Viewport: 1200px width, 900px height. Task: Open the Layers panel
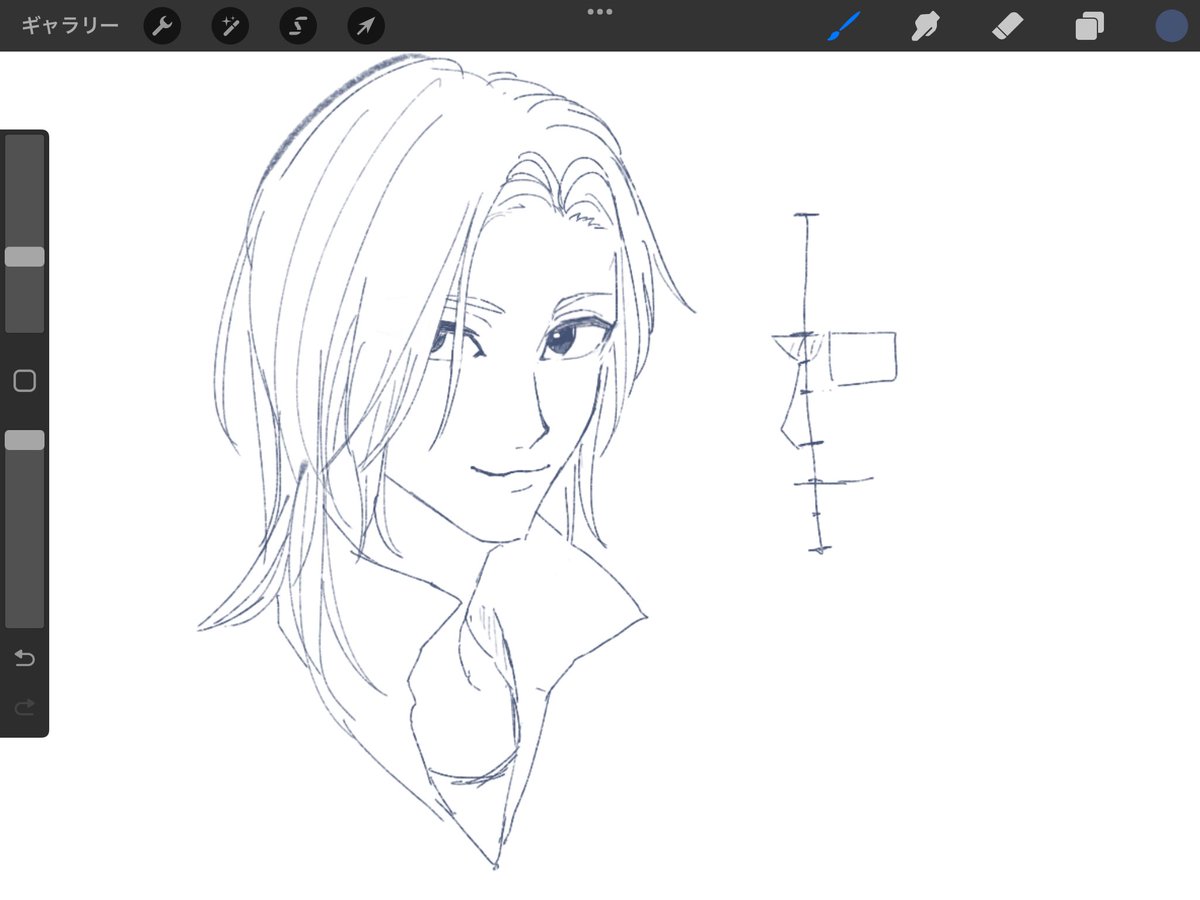tap(1089, 25)
